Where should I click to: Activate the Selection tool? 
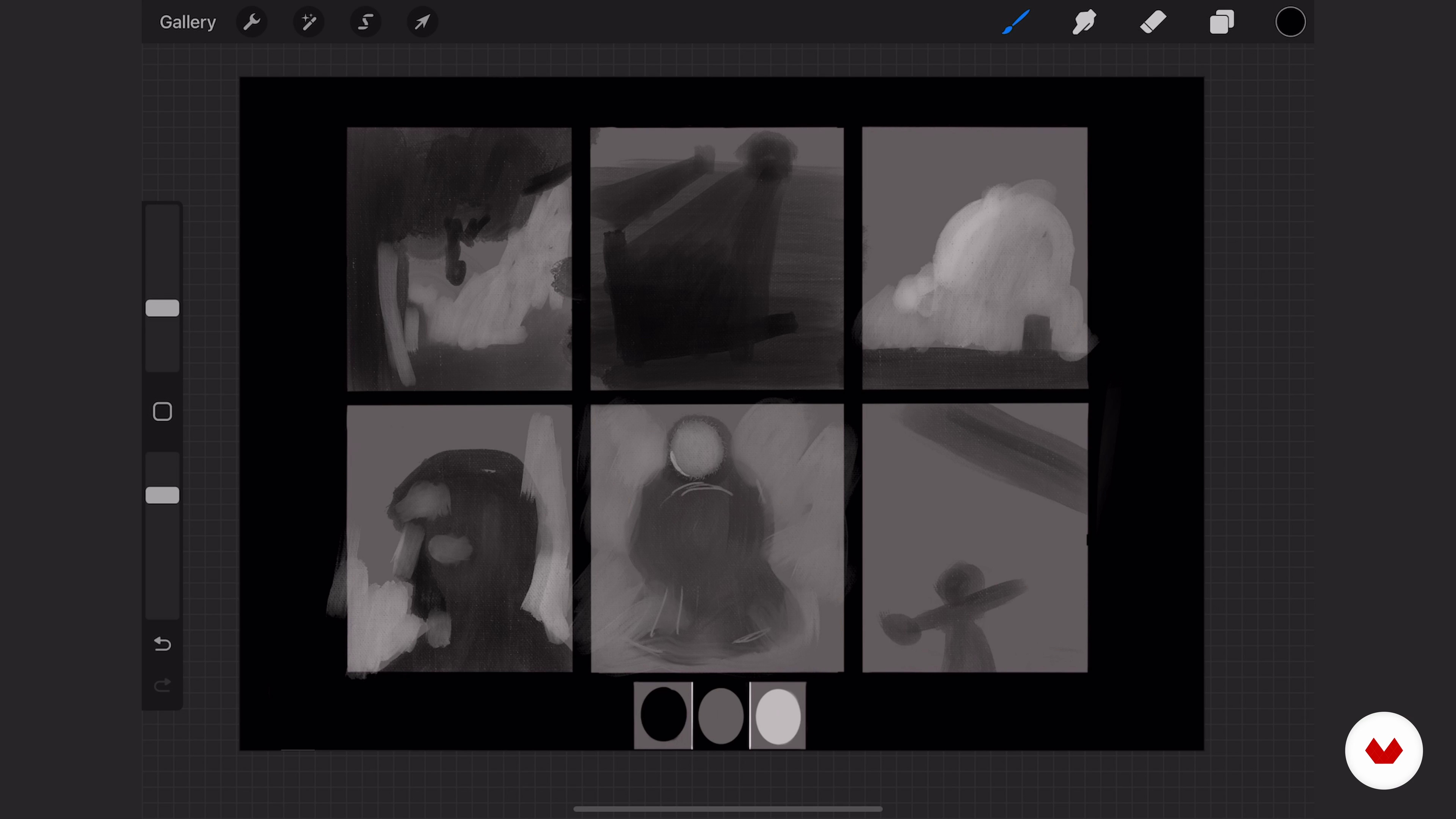coord(366,22)
